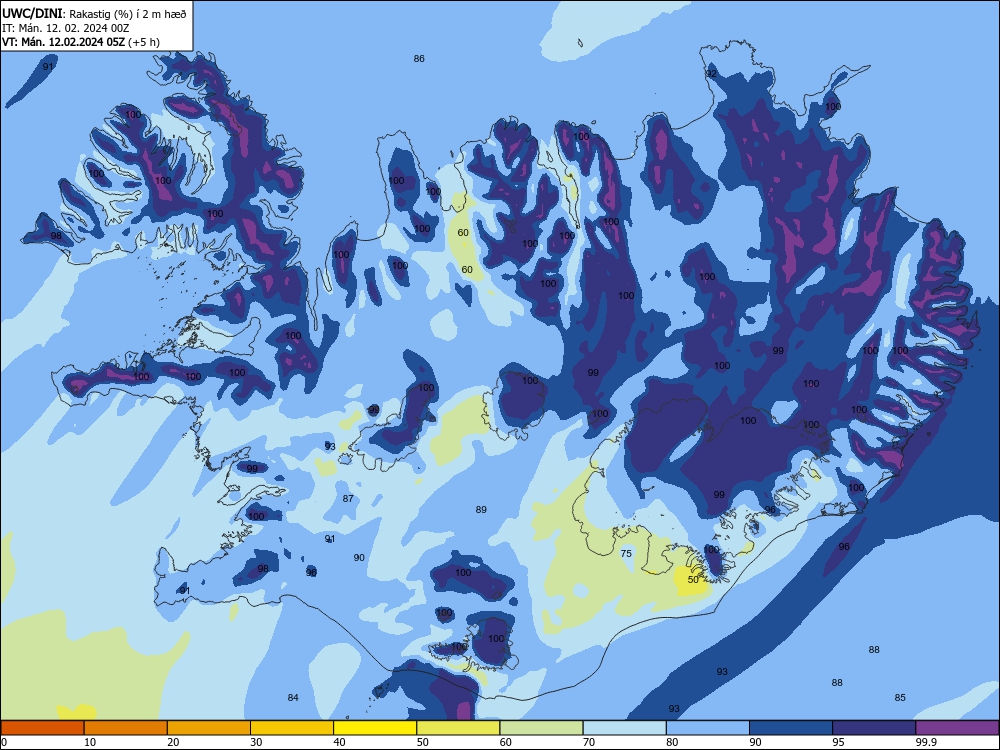Click the '95' legend tick label
This screenshot has height=750, width=1000.
click(839, 742)
